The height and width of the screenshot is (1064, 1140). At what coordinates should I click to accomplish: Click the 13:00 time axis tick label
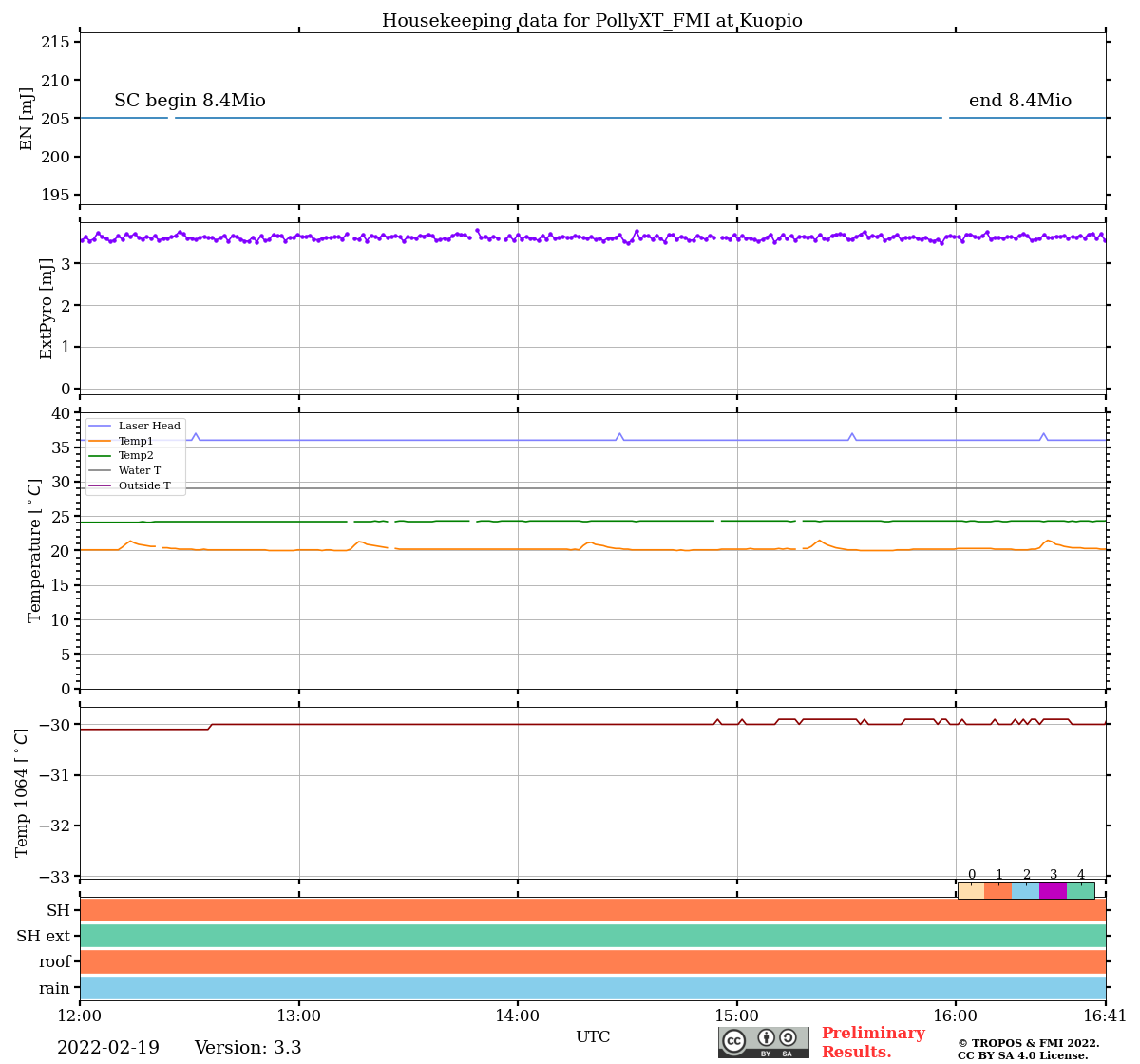299,1016
